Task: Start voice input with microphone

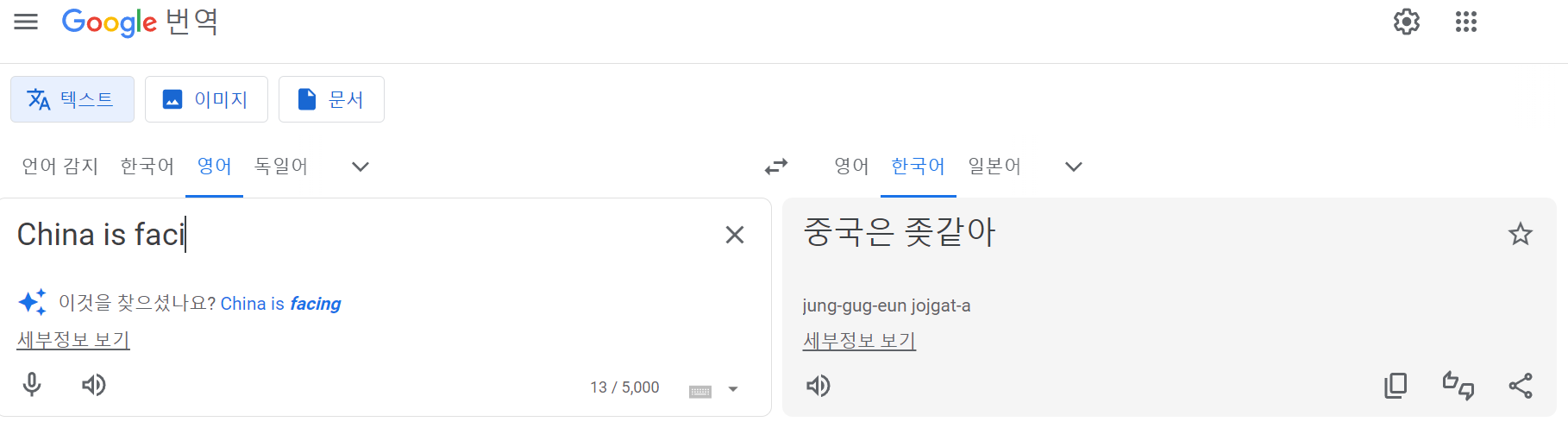Action: click(x=32, y=385)
